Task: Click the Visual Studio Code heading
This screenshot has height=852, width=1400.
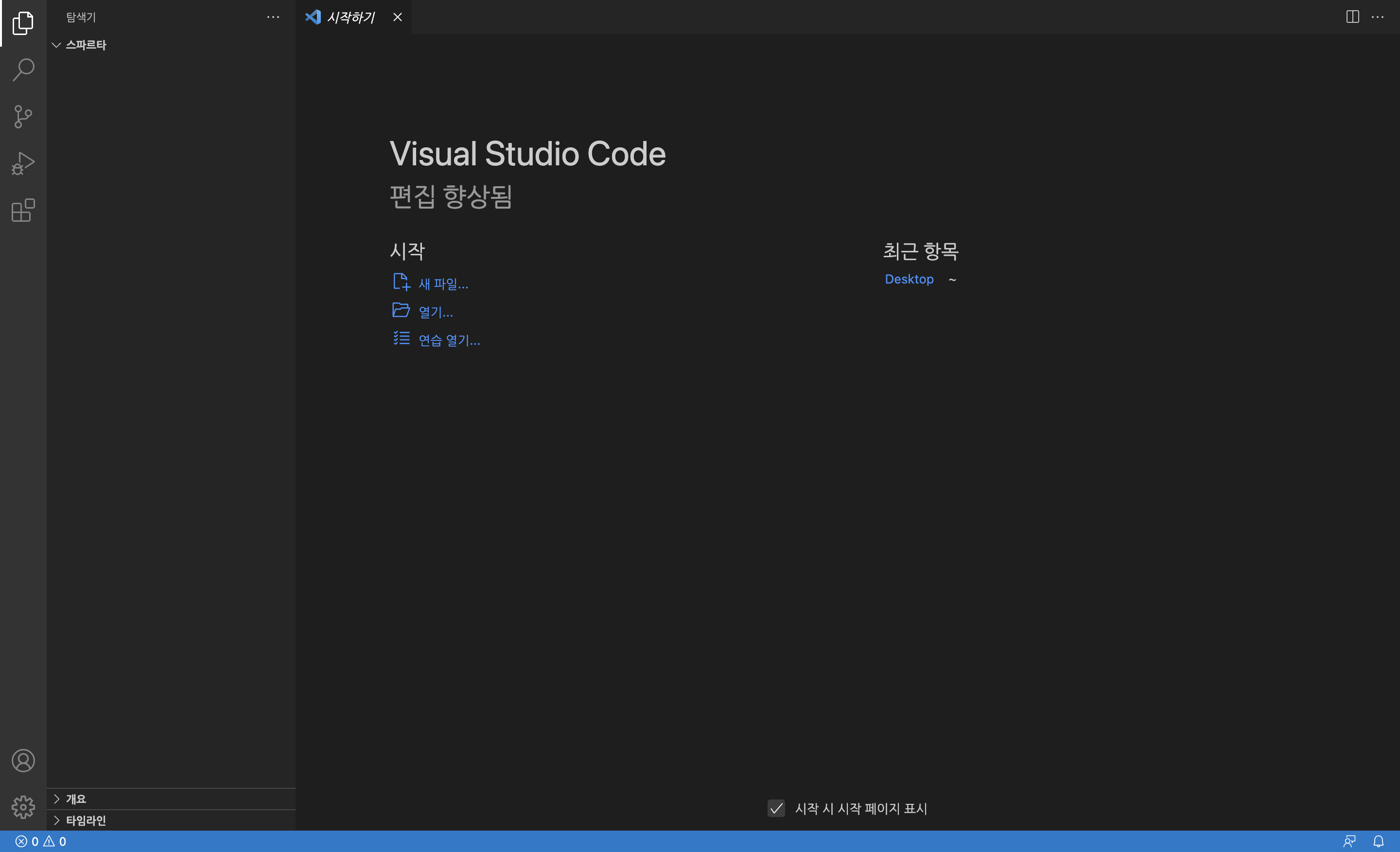Action: pyautogui.click(x=527, y=154)
